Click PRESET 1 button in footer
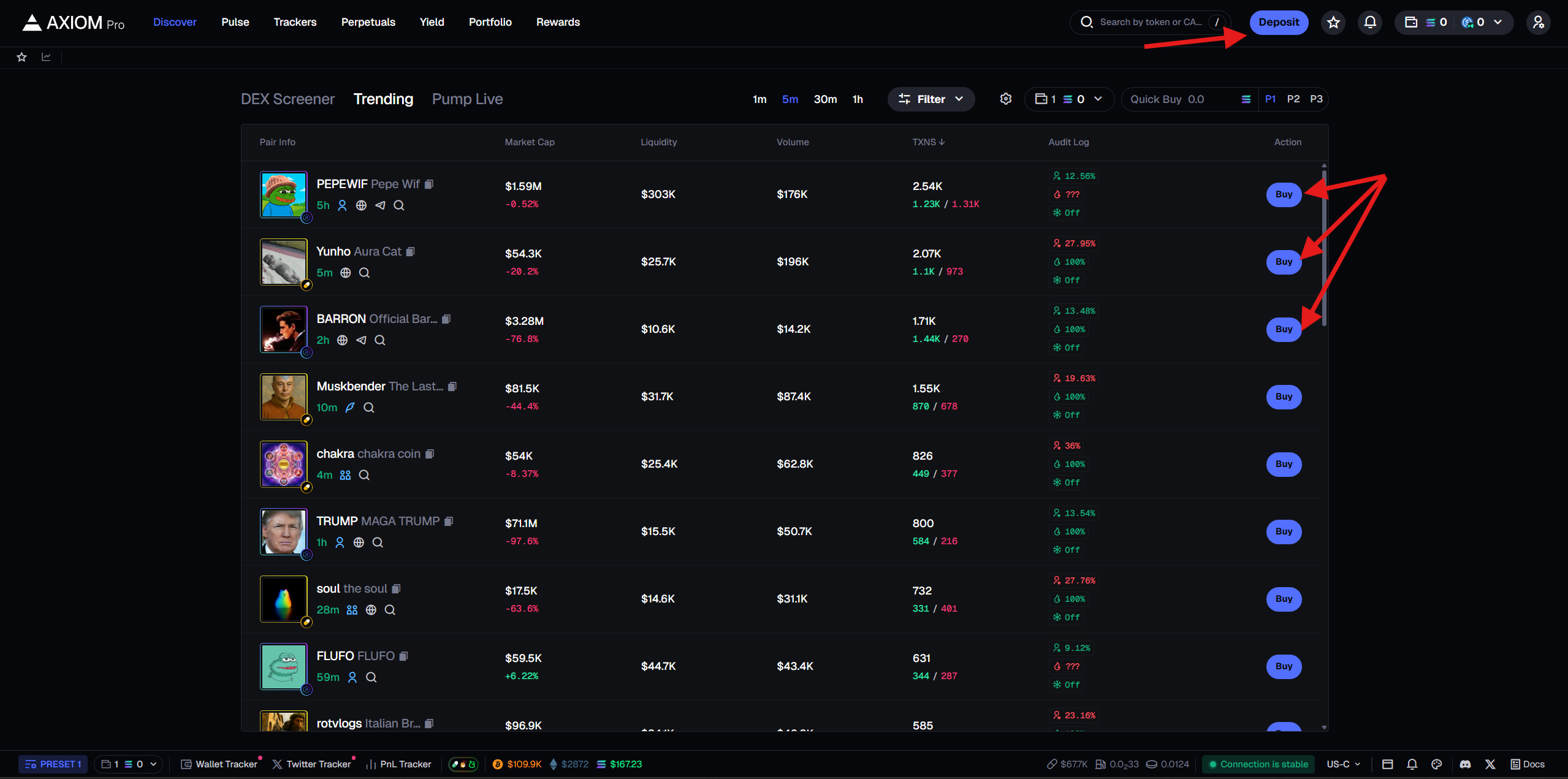The height and width of the screenshot is (779, 1568). pos(53,764)
